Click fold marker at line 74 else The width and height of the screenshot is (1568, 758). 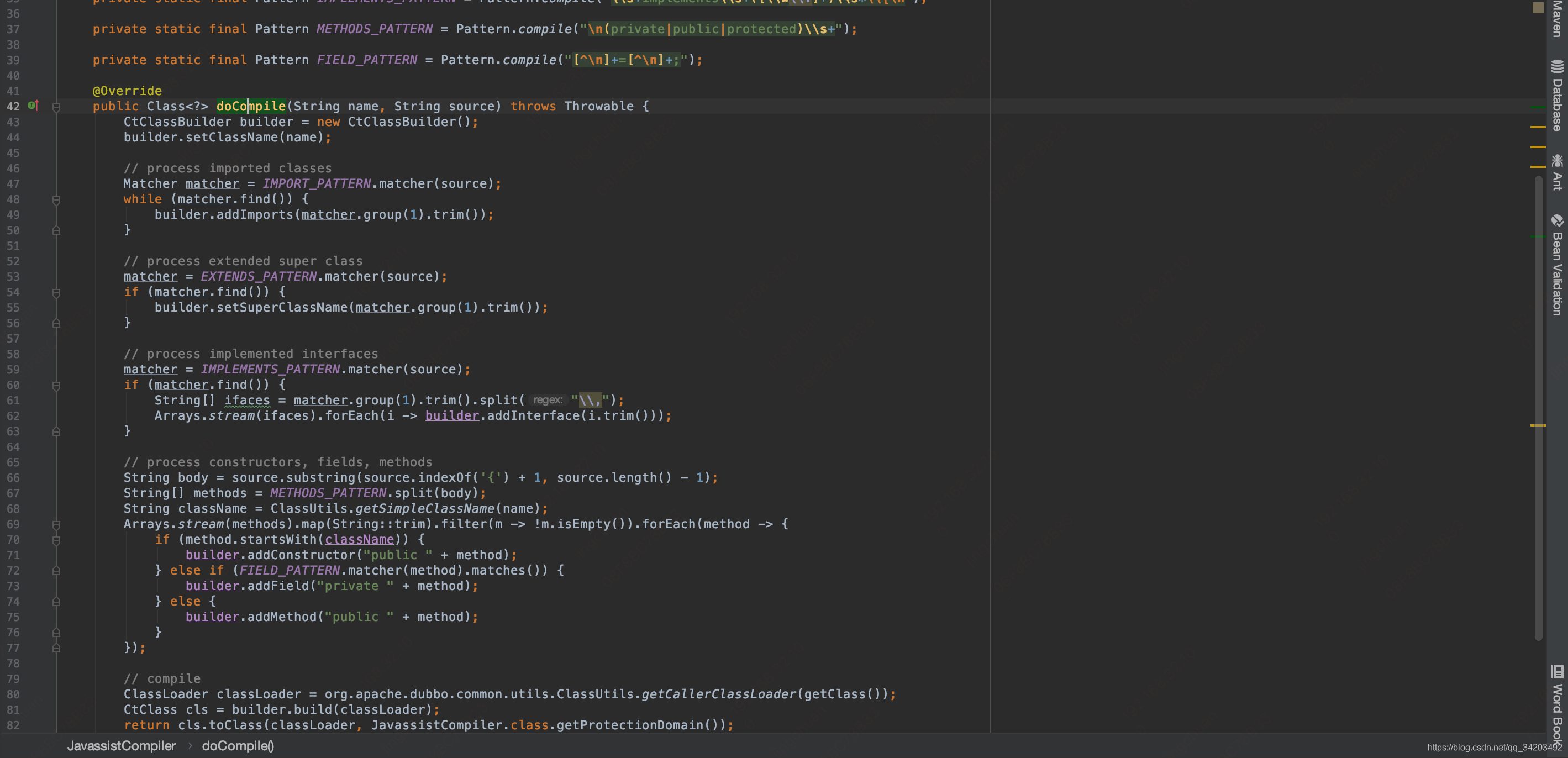[x=56, y=602]
